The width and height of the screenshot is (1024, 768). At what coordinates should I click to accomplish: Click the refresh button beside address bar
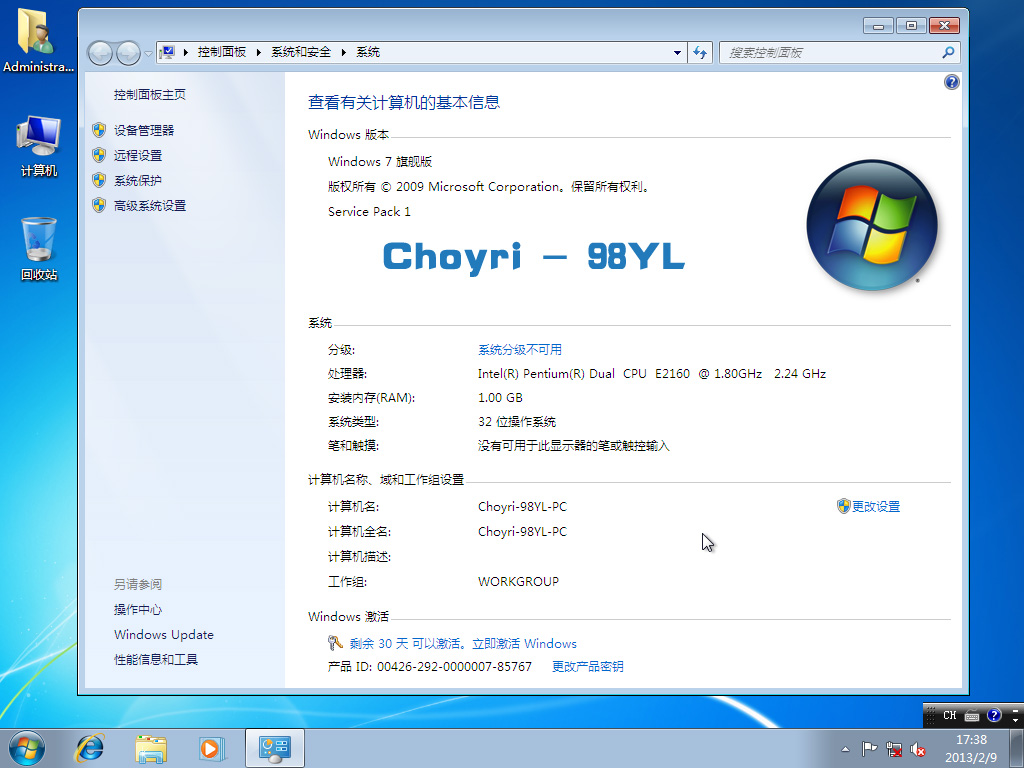coord(700,52)
